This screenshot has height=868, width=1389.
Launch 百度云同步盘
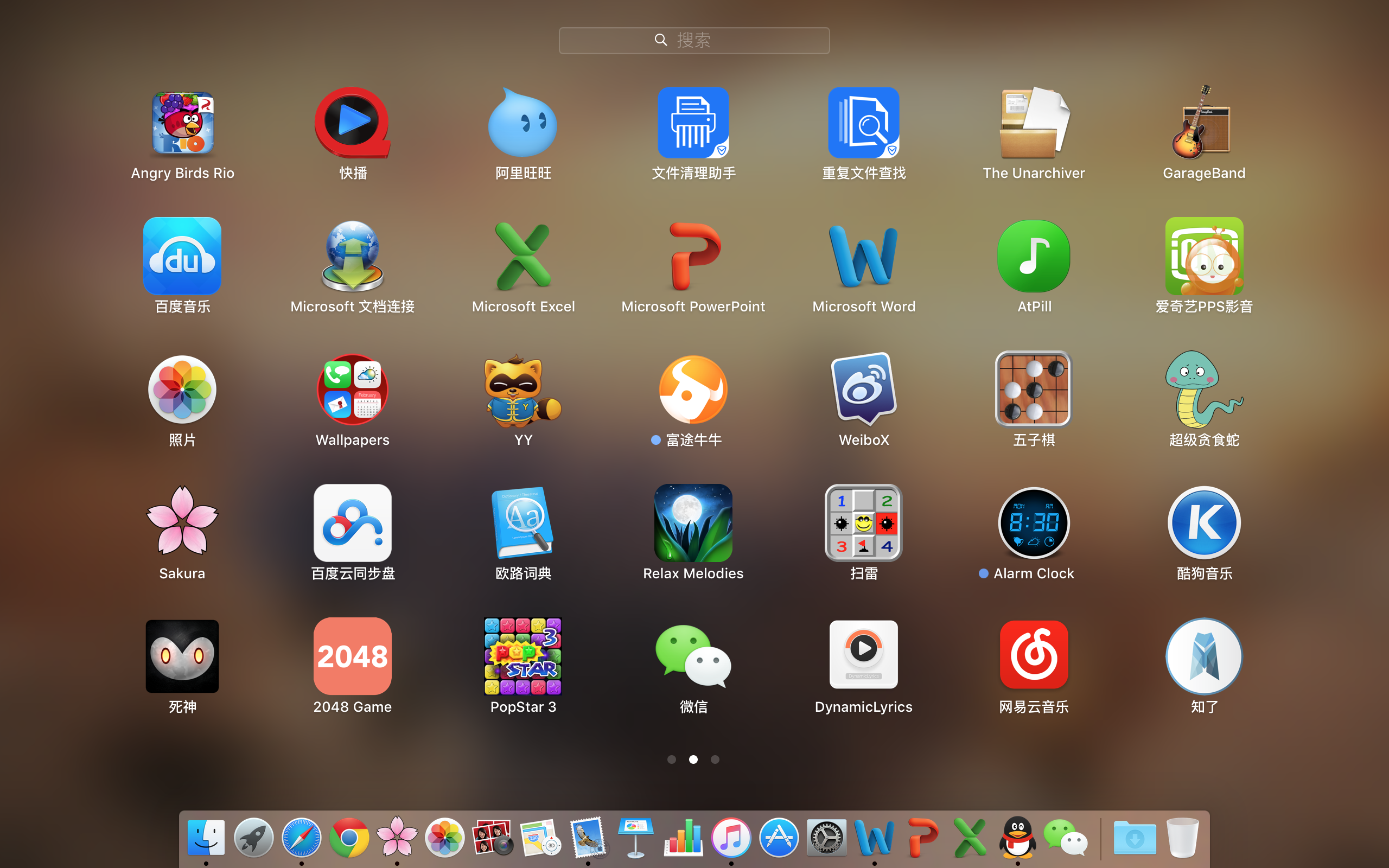(353, 522)
